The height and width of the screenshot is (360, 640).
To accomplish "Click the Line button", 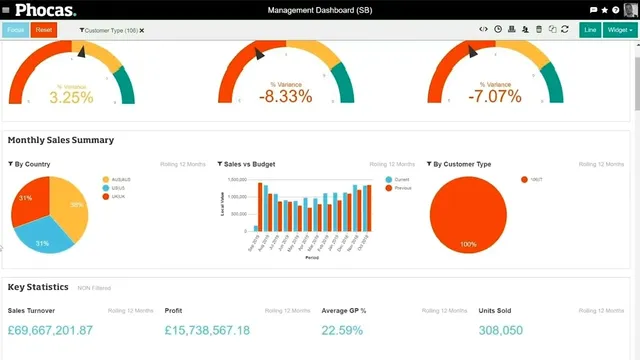I will pos(590,30).
